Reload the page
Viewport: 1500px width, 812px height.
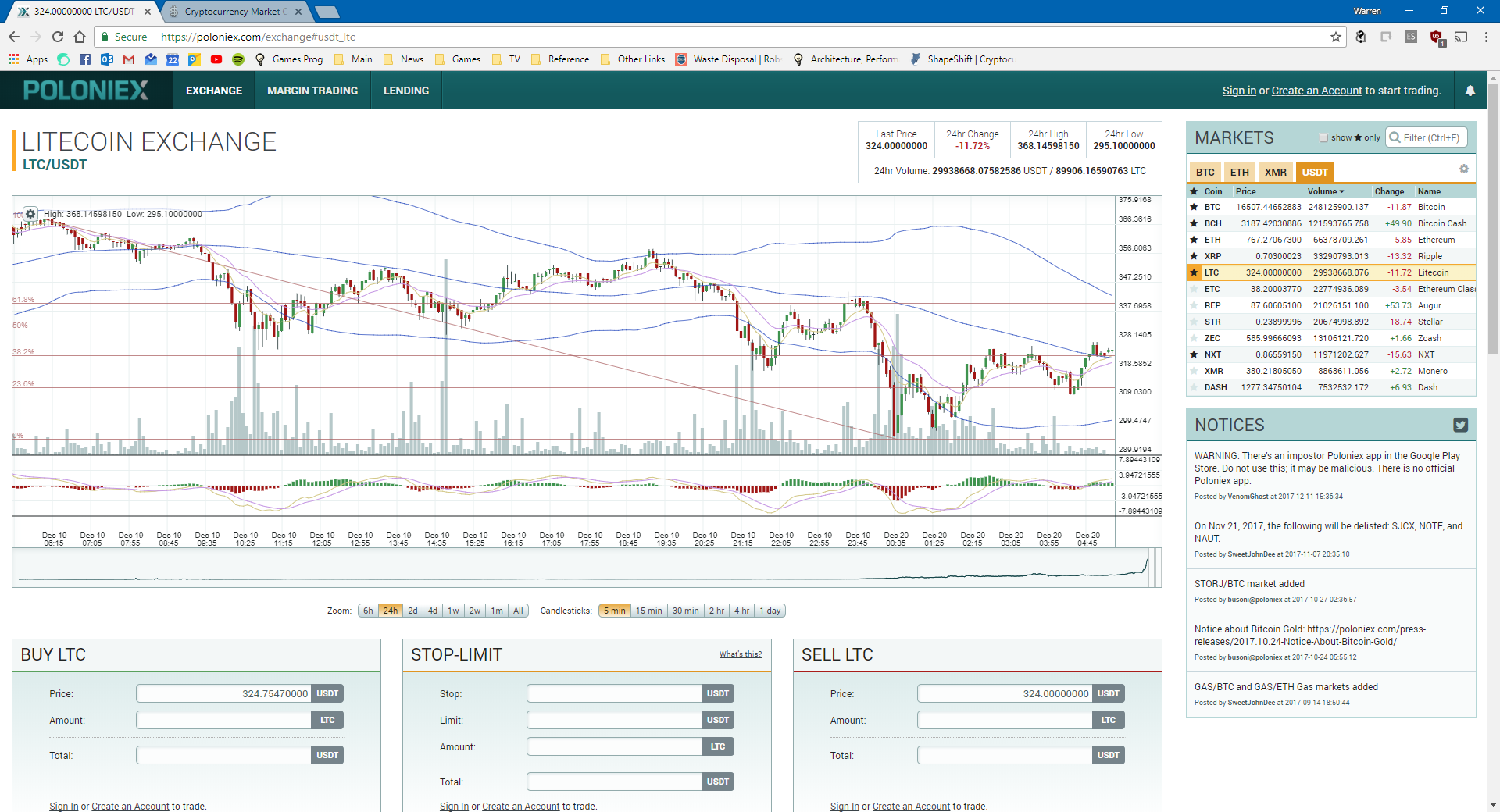coord(58,37)
